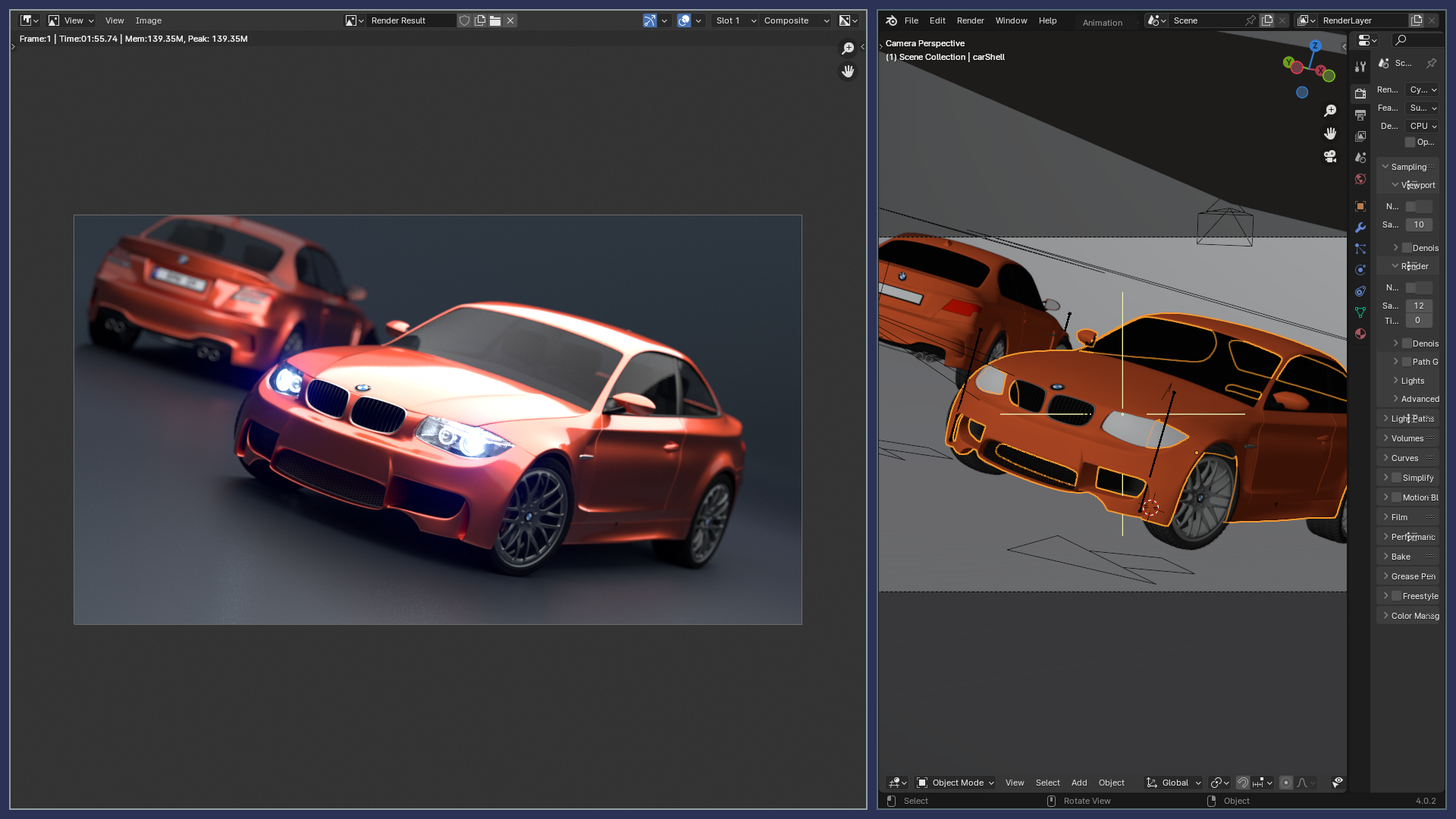The width and height of the screenshot is (1456, 819).
Task: Open the Object Mode dropdown
Action: (x=955, y=783)
